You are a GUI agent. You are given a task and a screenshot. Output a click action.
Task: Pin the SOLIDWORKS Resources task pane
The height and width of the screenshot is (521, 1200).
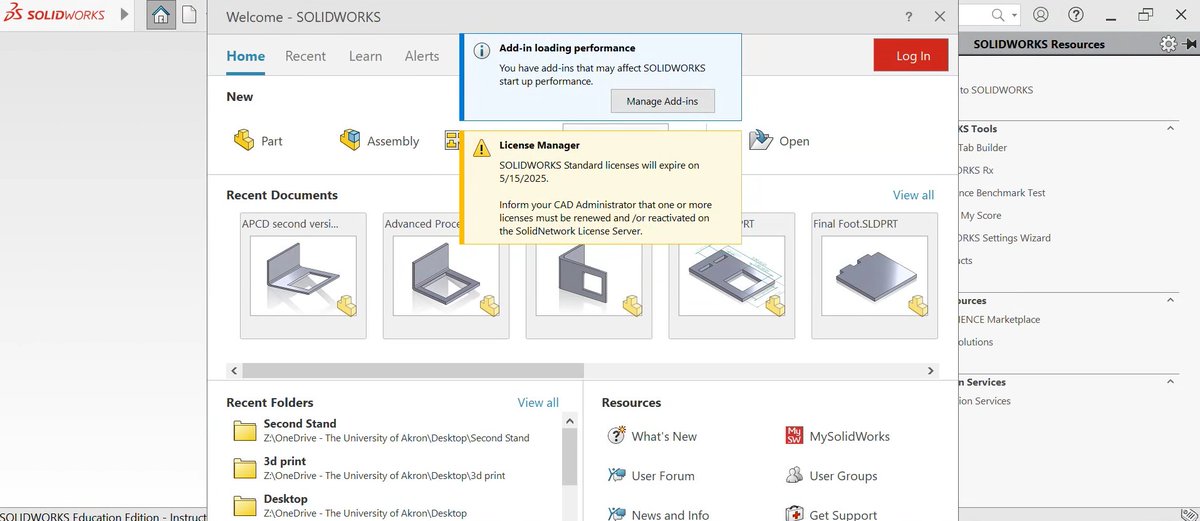[x=1189, y=44]
